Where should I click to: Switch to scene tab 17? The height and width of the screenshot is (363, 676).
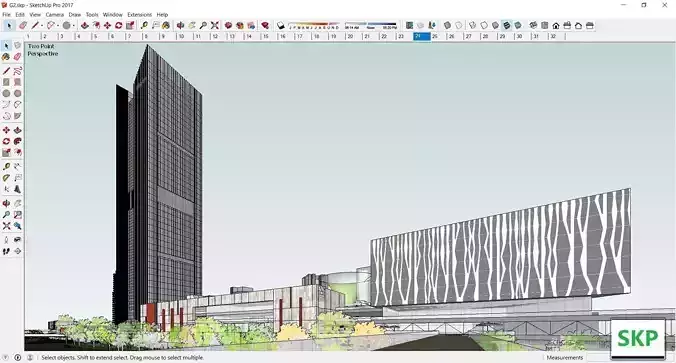point(303,37)
